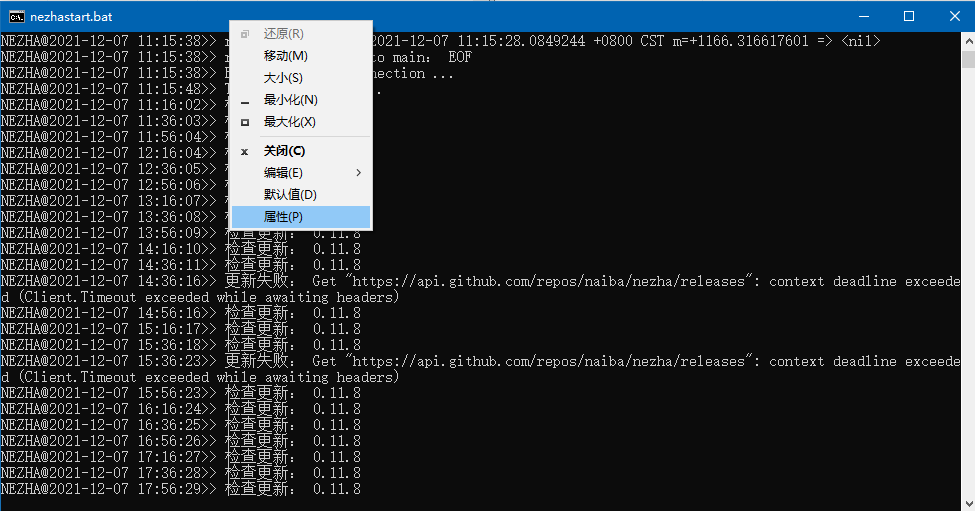Open 属性(P) properties entry
Image resolution: width=975 pixels, height=511 pixels.
tap(301, 217)
